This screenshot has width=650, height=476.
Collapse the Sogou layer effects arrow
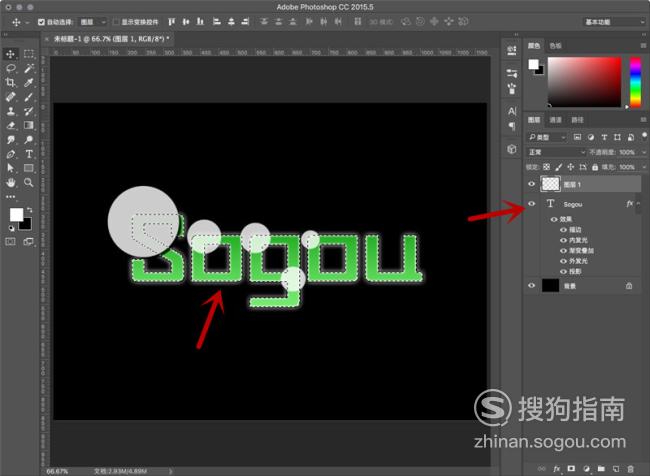[x=639, y=204]
